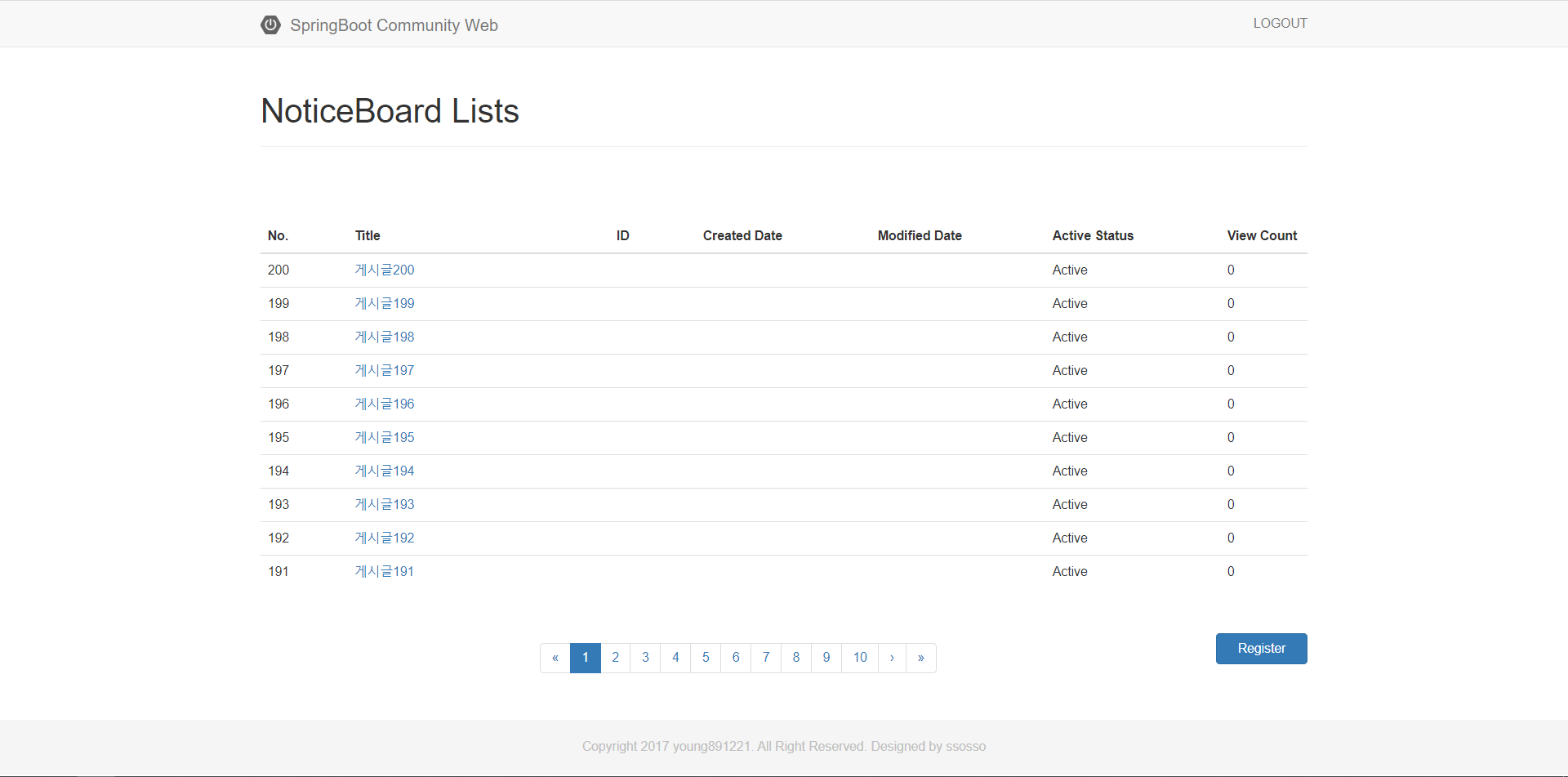Open post titled 게시글200
This screenshot has width=1568, height=777.
click(x=384, y=270)
